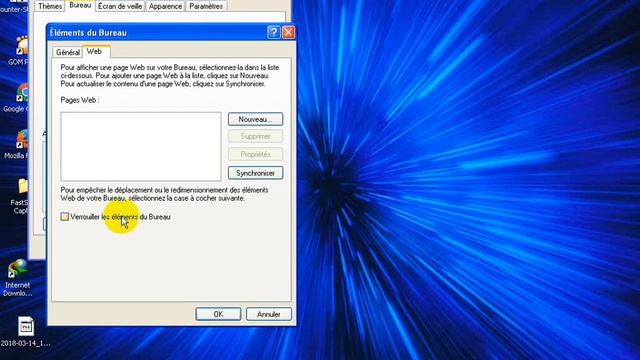Open the Paramètres tab behind dialog
640x360 pixels.
(x=206, y=6)
